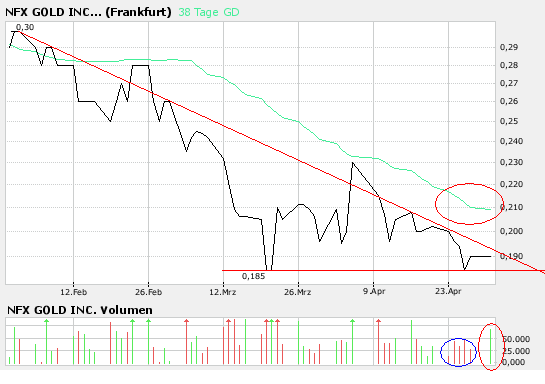Screen dimensions: 545x384
Task: Click the '0,26' price axis label
Action: pyautogui.click(x=509, y=101)
